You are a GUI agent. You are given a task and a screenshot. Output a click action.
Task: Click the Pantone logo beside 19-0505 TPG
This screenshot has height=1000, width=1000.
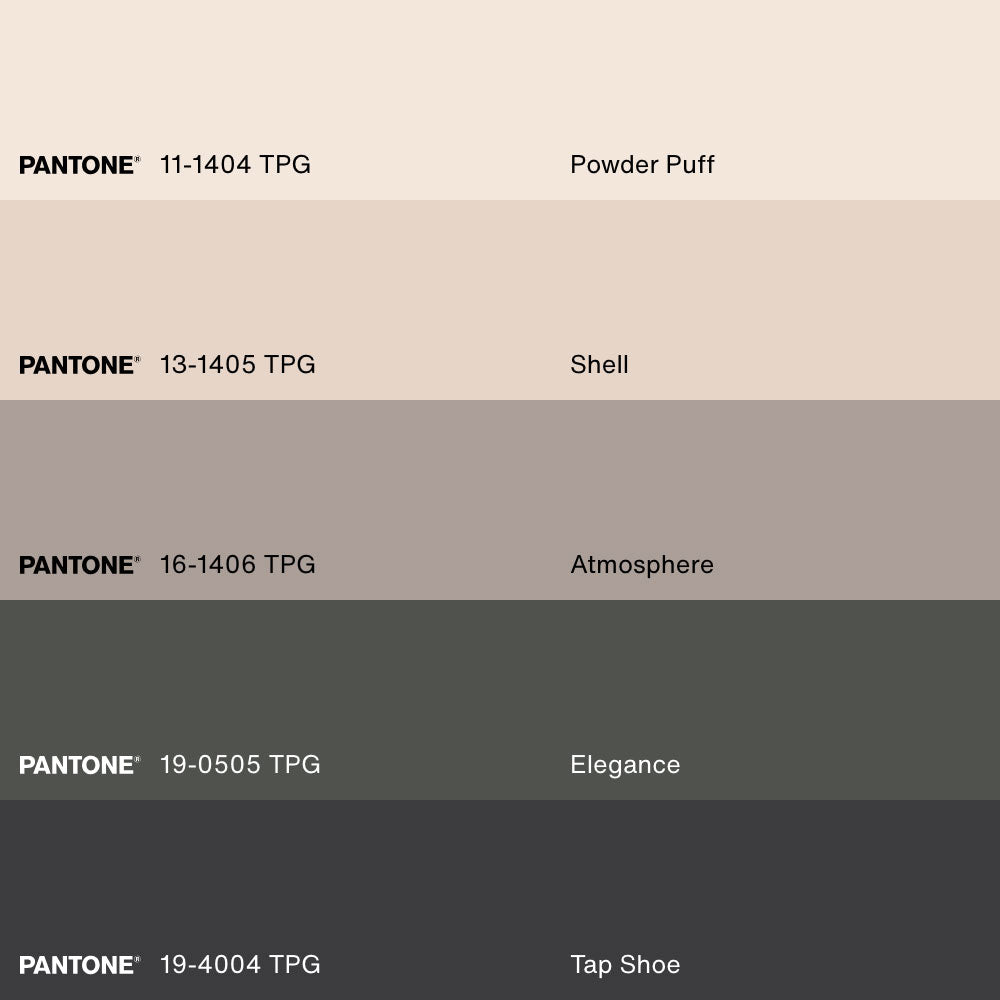tap(79, 765)
